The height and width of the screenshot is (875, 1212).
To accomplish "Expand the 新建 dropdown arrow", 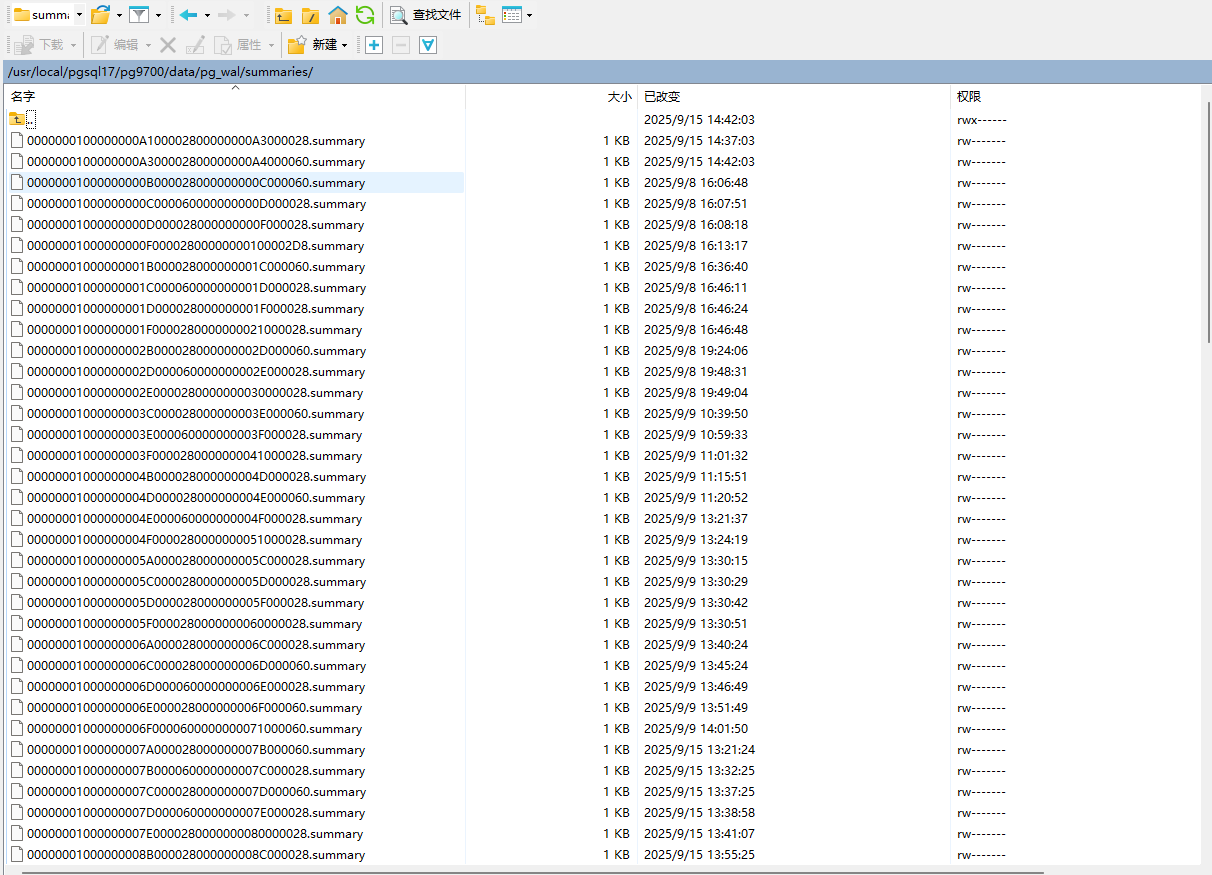I will (x=345, y=45).
